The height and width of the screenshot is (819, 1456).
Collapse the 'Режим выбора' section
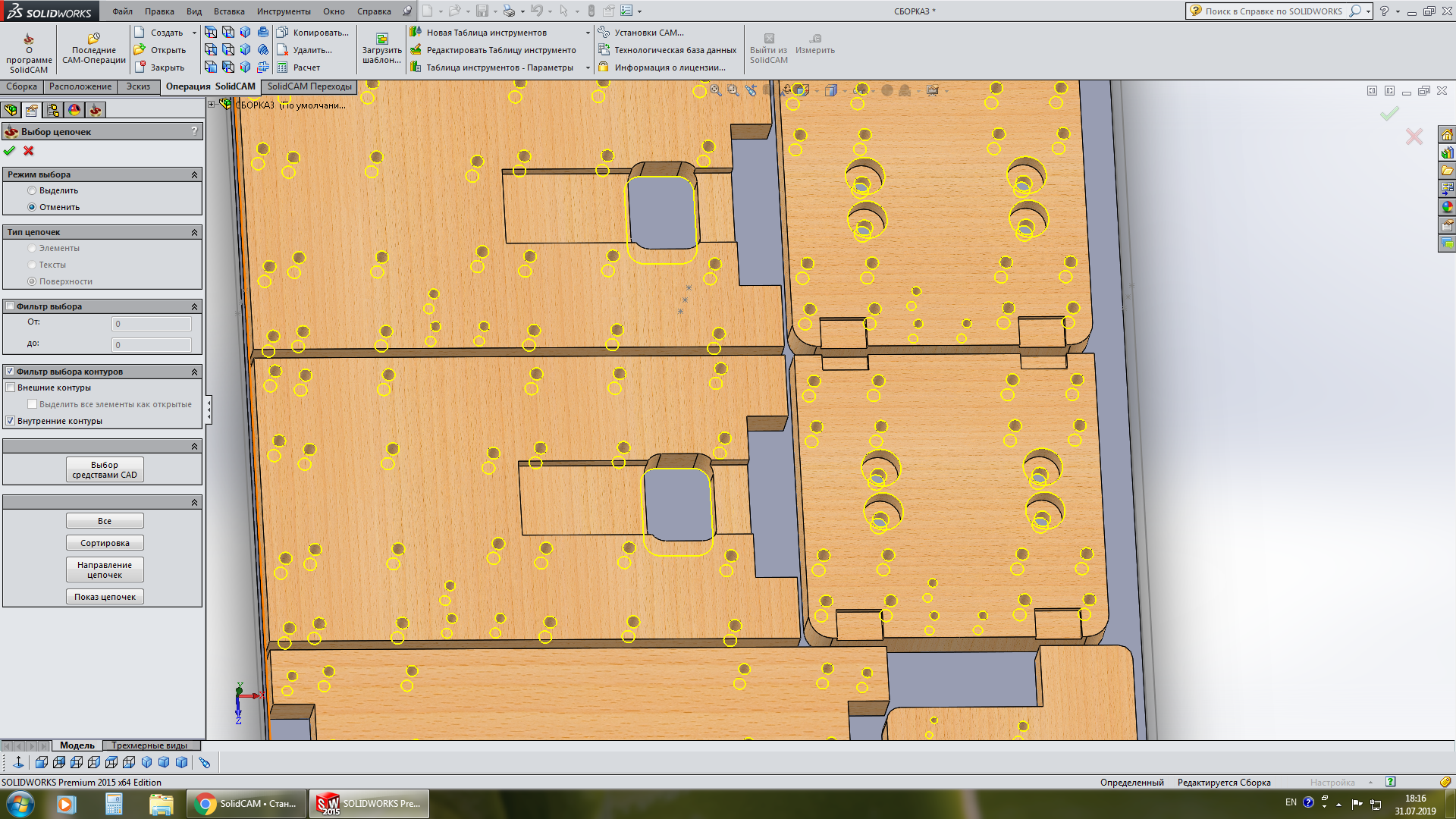pyautogui.click(x=194, y=174)
